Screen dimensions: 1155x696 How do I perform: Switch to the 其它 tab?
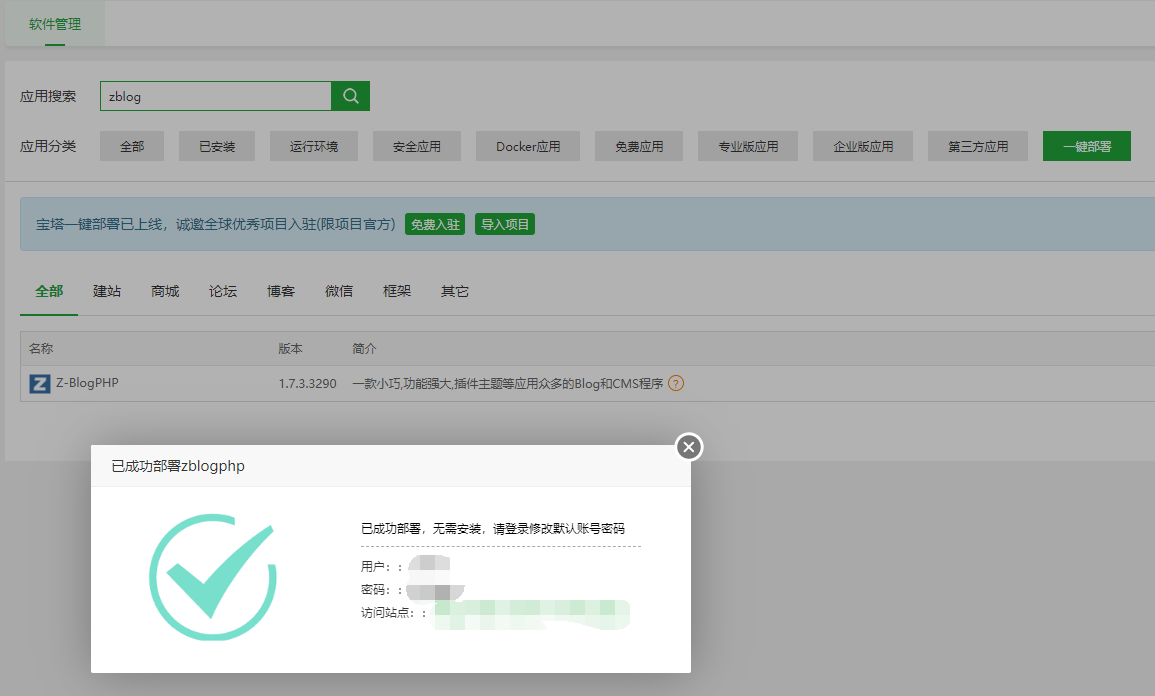pyautogui.click(x=454, y=292)
